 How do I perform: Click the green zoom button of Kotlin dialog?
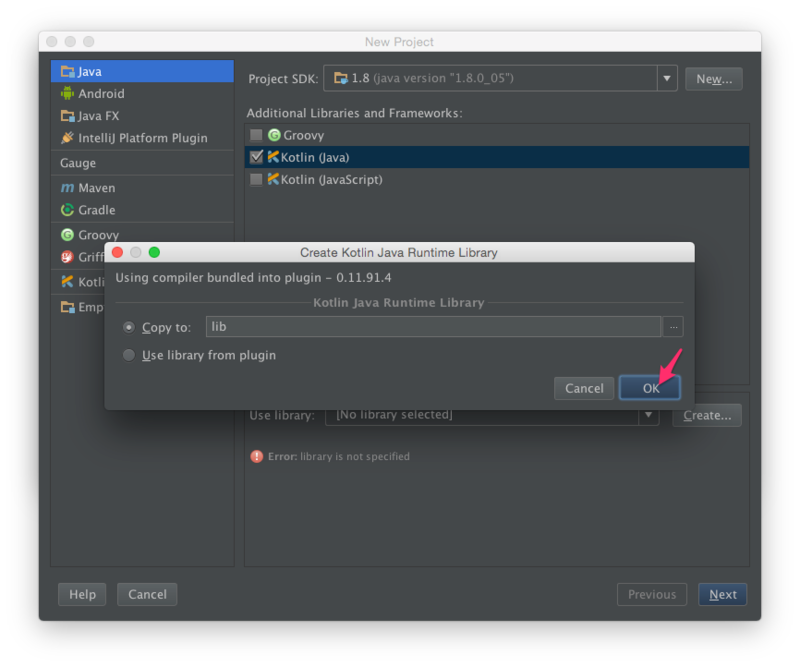pos(154,252)
